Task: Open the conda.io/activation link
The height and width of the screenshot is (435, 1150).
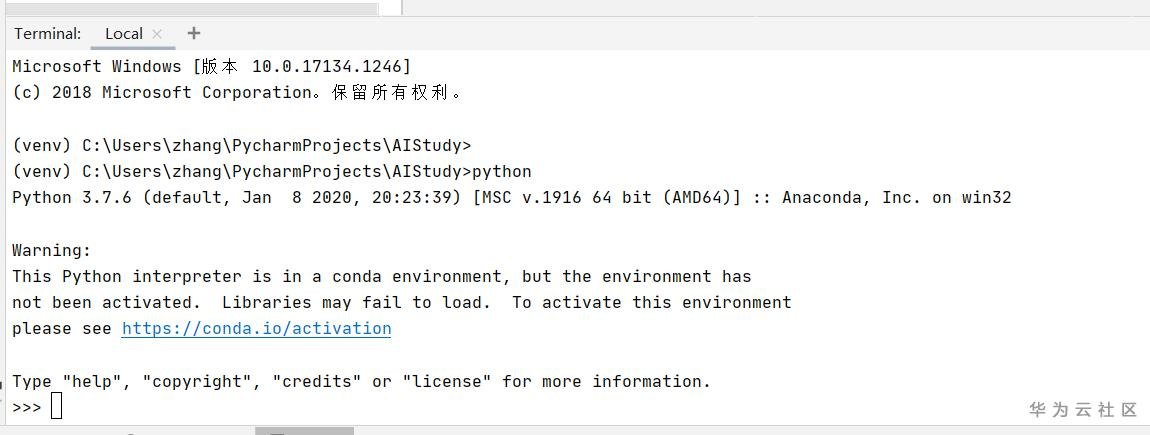Action: click(x=256, y=329)
